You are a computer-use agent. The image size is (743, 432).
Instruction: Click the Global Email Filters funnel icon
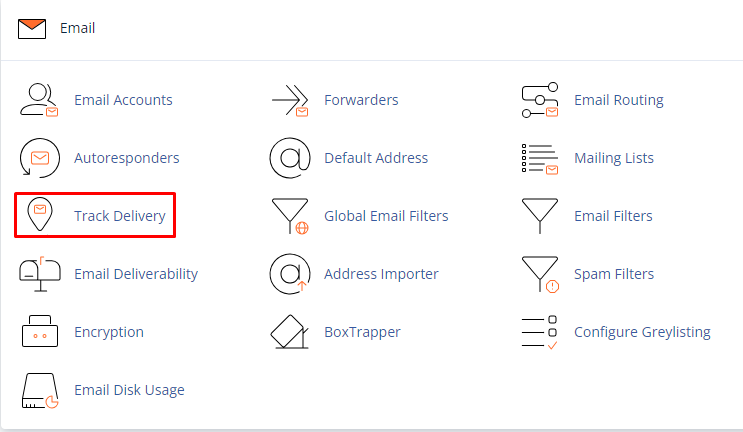coord(290,216)
